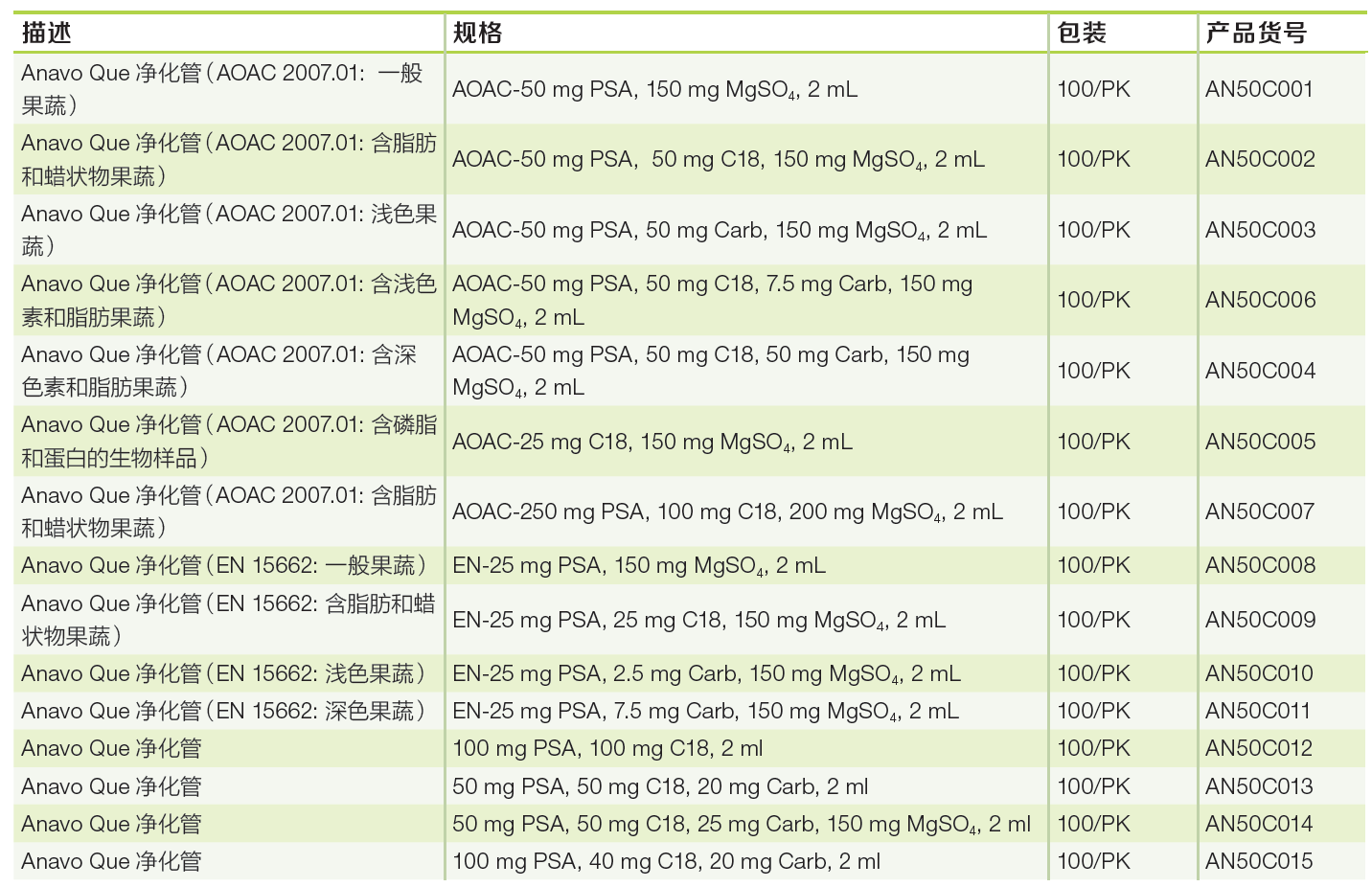
Task: Select product number AN50C010
Action: [x=1259, y=673]
